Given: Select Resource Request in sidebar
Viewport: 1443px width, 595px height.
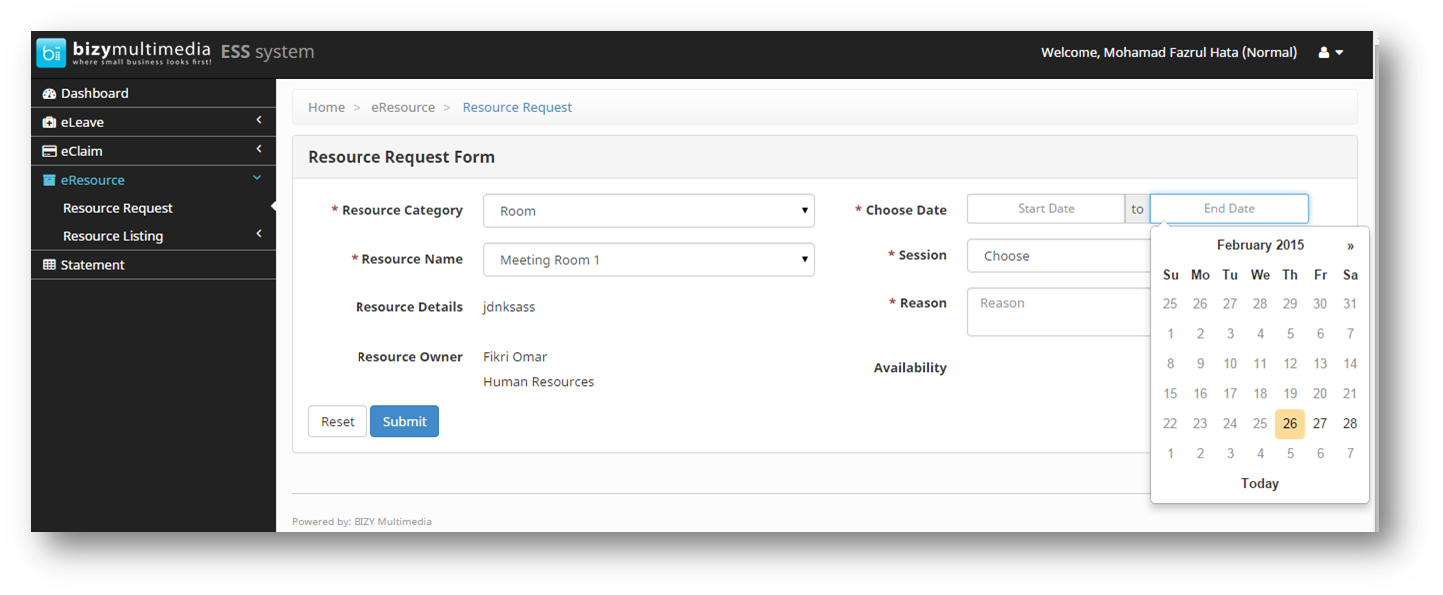Looking at the screenshot, I should [x=118, y=208].
